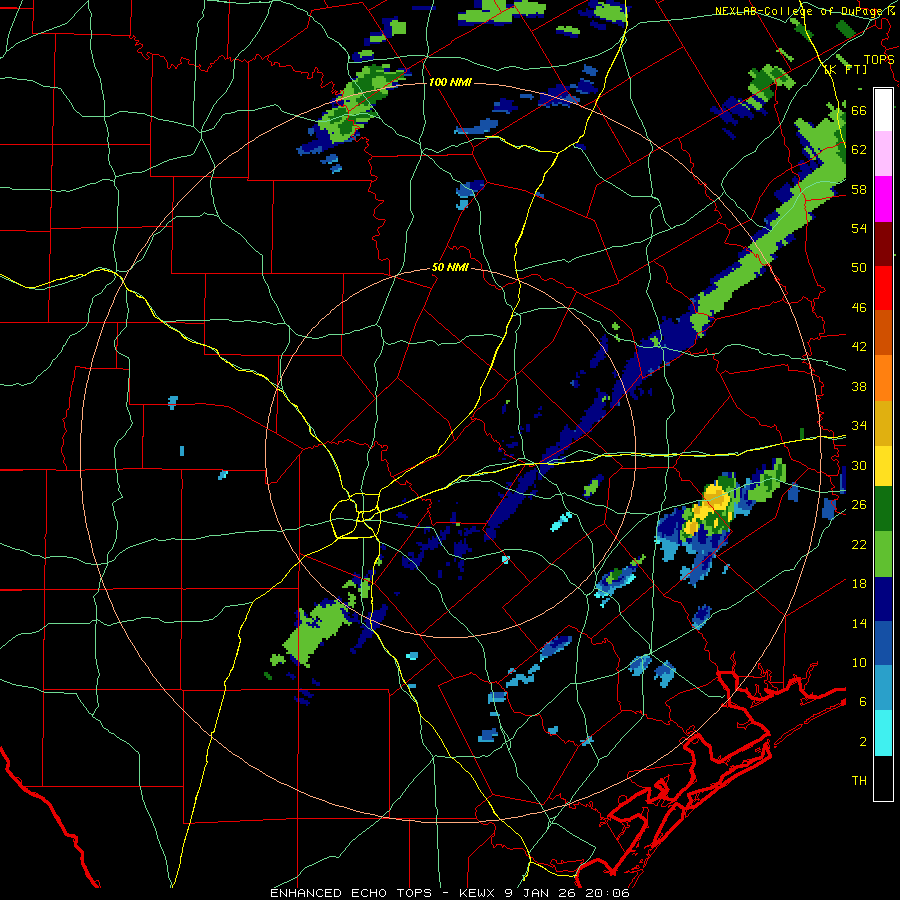900x900 pixels.
Task: Click the legend value "26"
Action: click(859, 505)
